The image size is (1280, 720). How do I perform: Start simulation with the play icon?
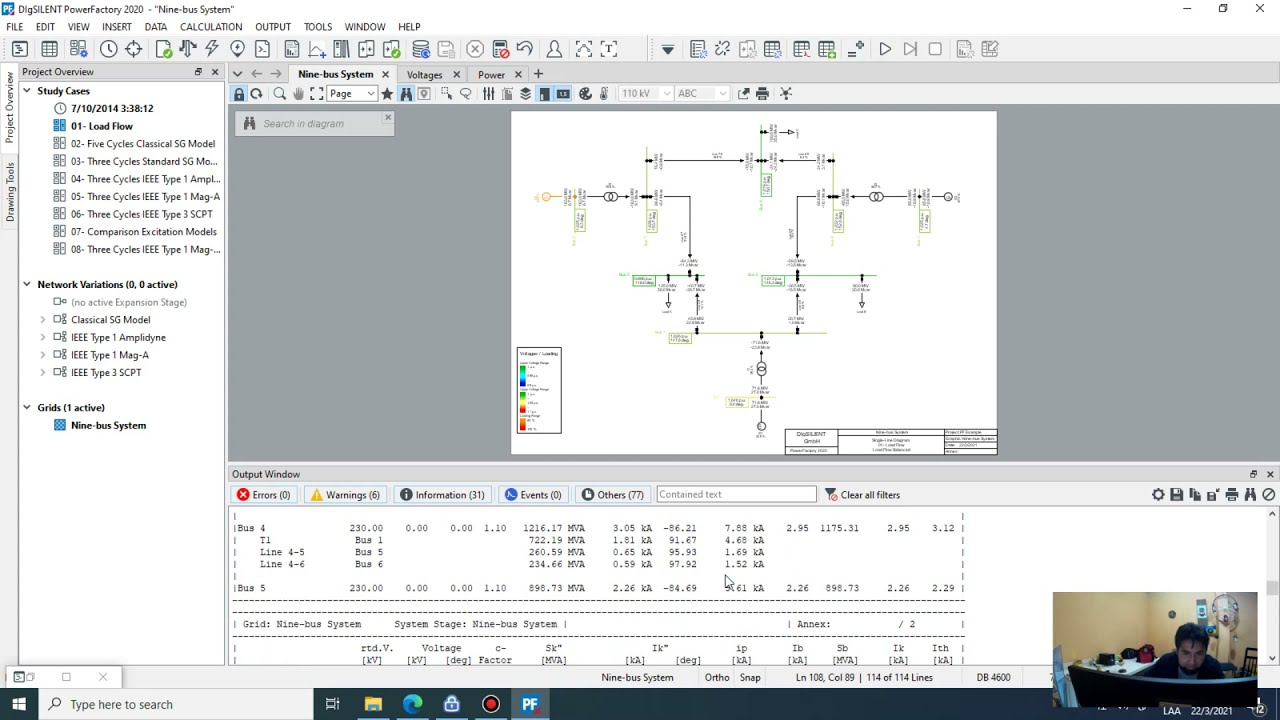click(x=885, y=49)
